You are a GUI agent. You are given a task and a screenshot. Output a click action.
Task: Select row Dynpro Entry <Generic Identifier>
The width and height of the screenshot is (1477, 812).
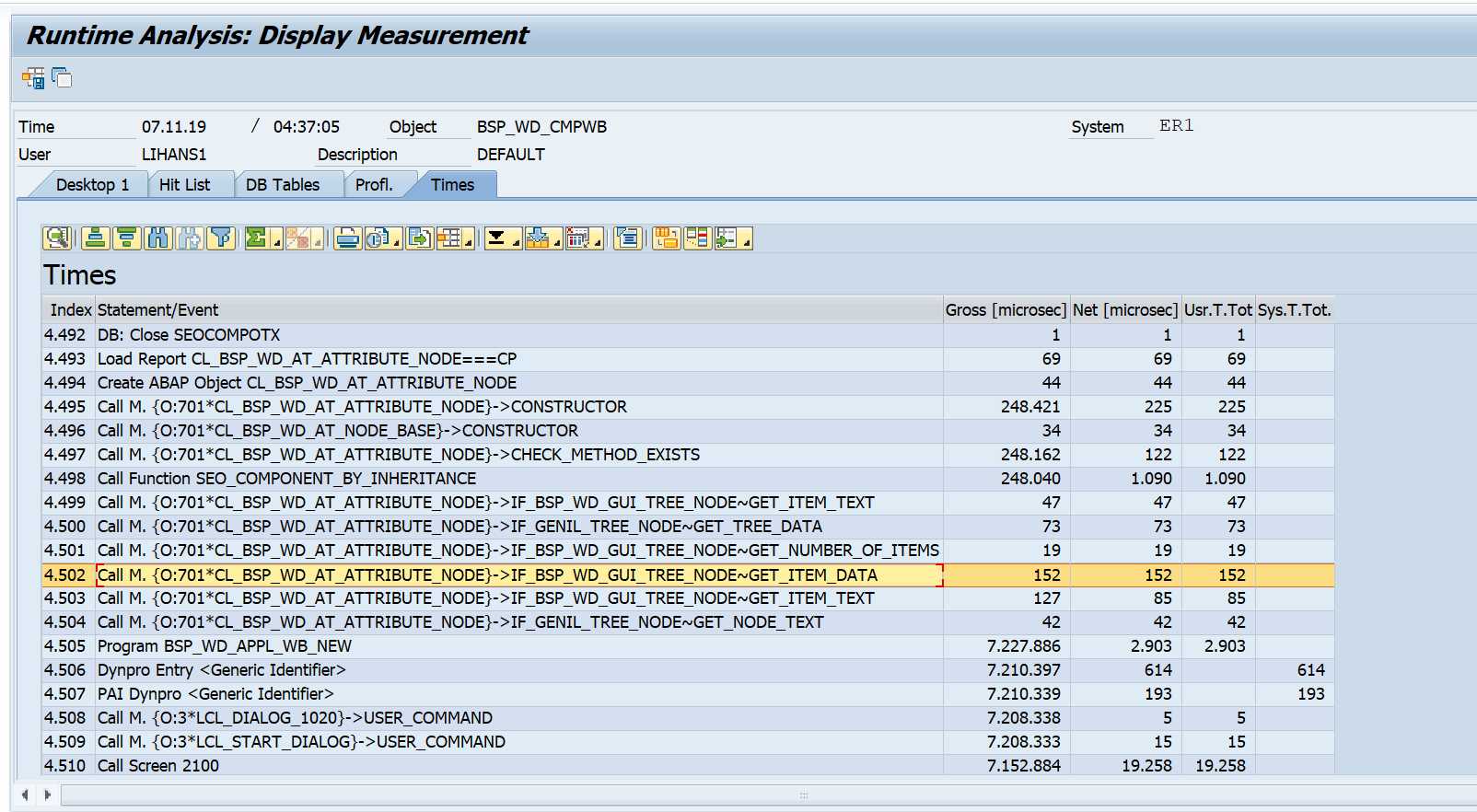(x=688, y=670)
